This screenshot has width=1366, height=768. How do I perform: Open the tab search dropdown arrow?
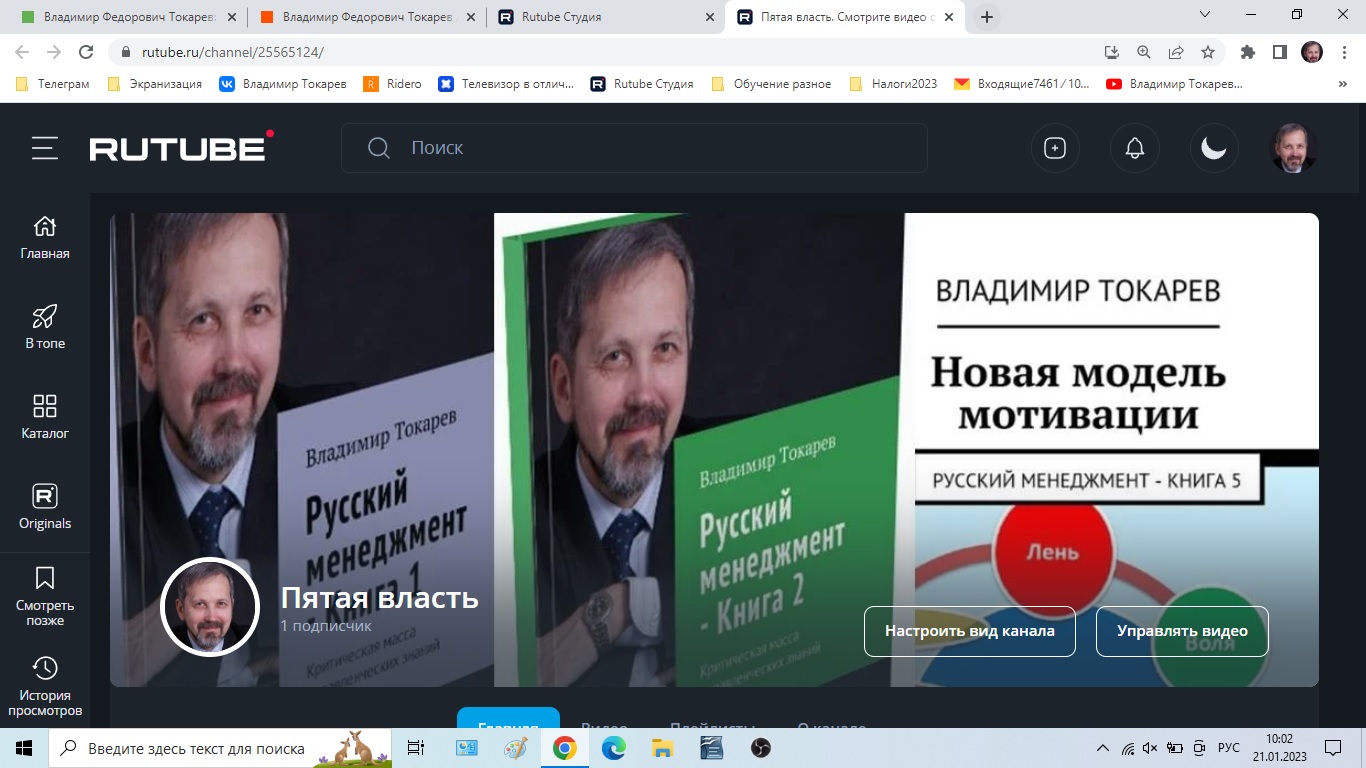click(x=1205, y=14)
